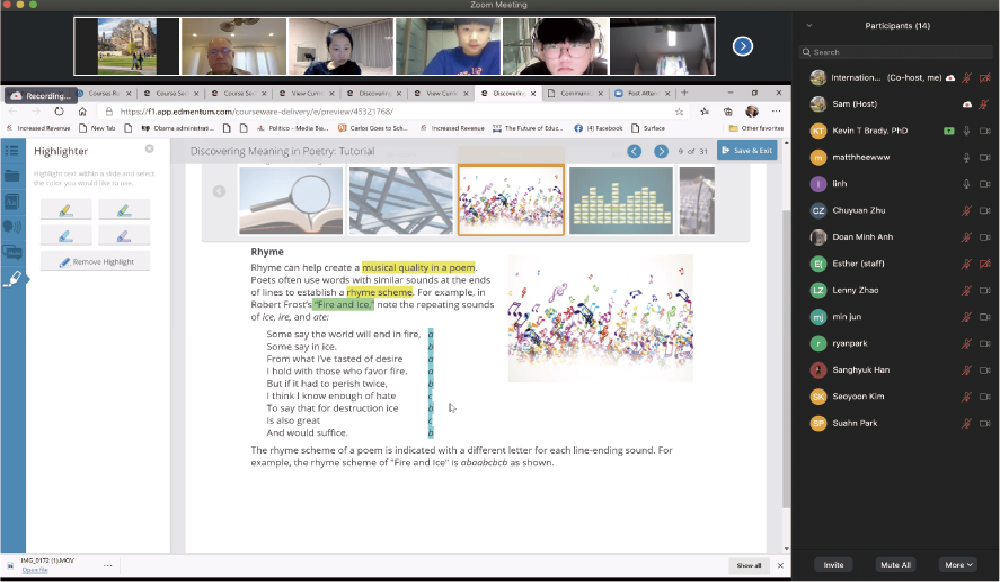Click the Mute All button

895,565
